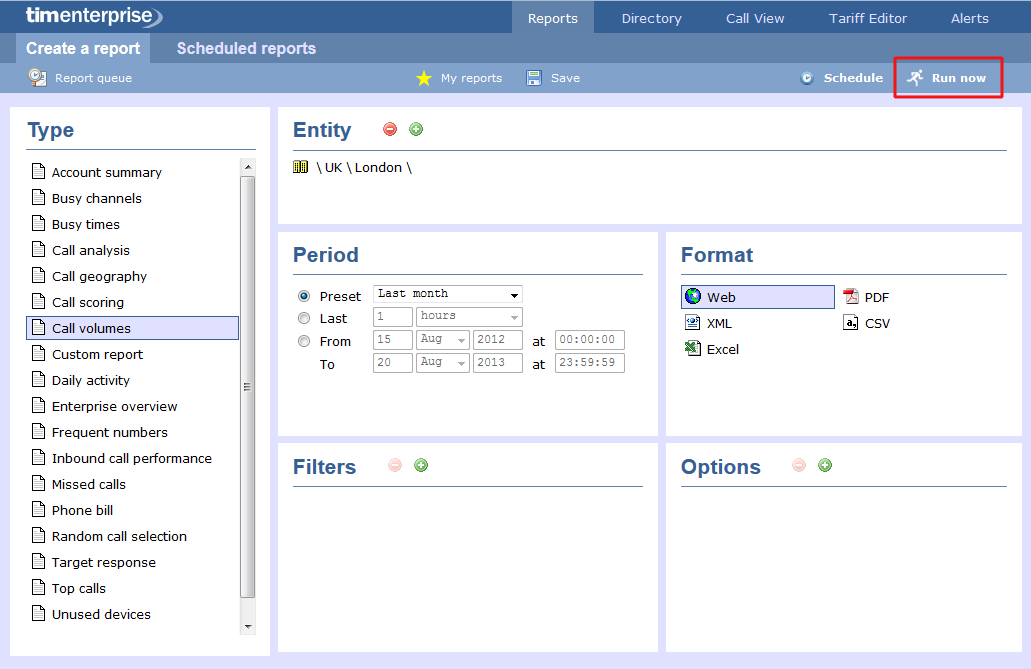Switch to the Directory tab
Screen dimensions: 1031x669
click(x=652, y=18)
